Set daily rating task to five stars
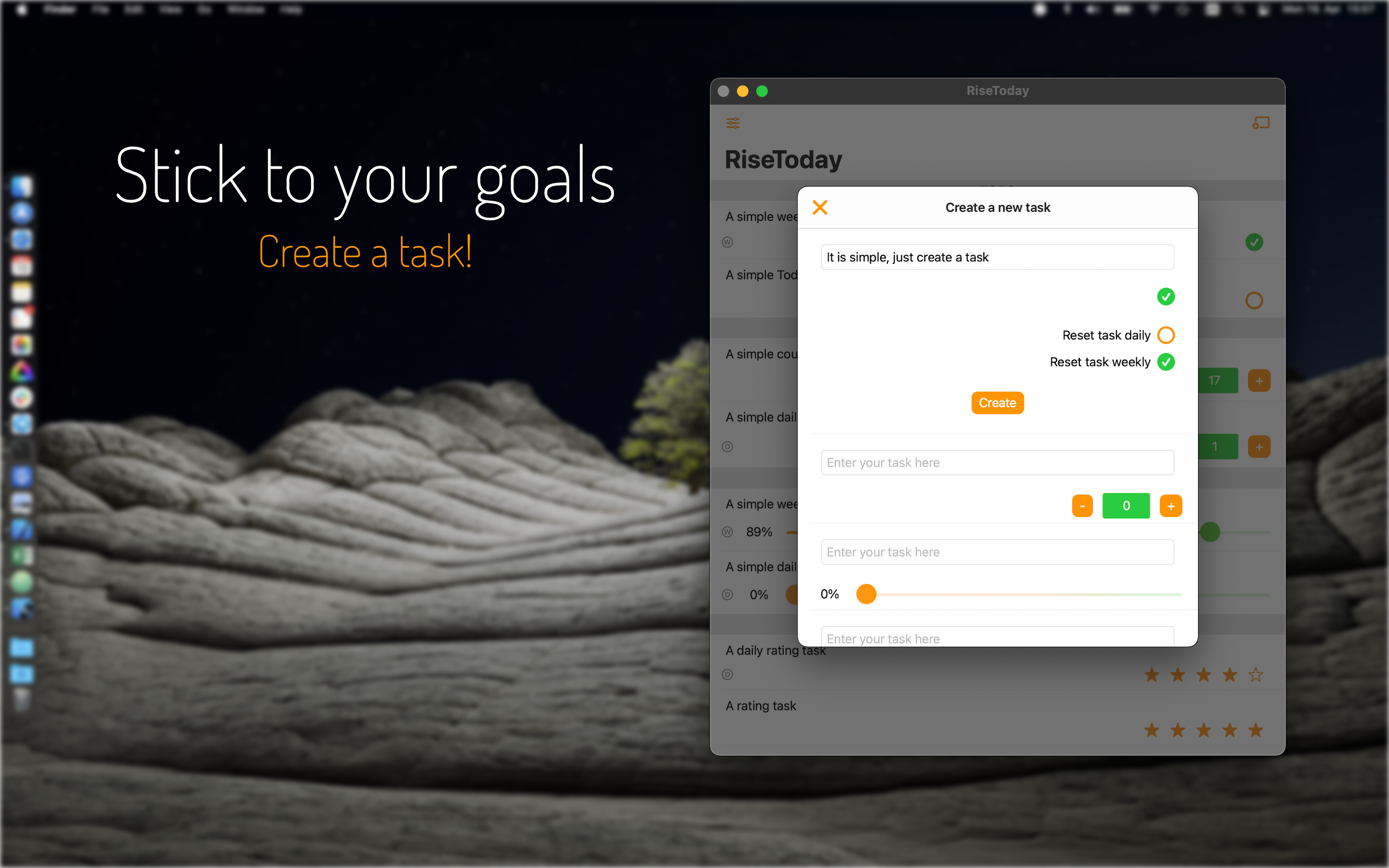The image size is (1389, 868). pos(1256,675)
